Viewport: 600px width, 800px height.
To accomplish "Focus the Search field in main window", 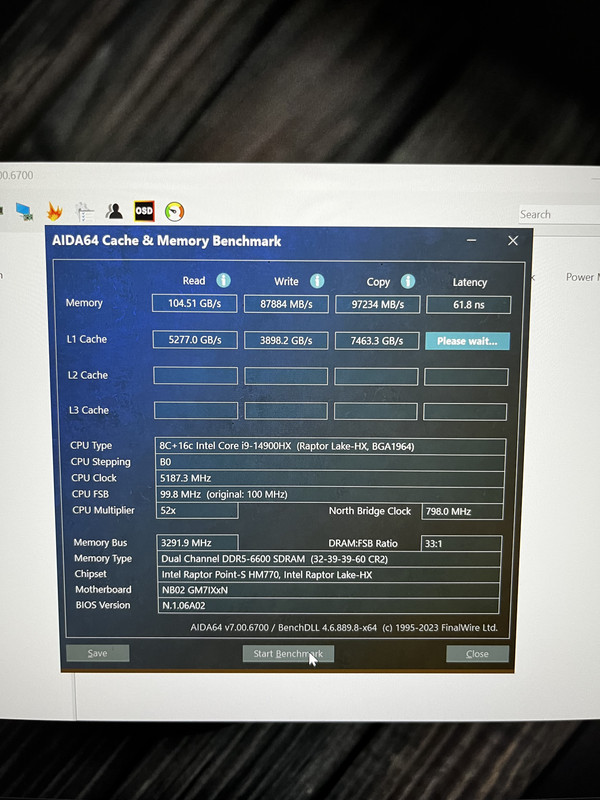I will point(559,214).
